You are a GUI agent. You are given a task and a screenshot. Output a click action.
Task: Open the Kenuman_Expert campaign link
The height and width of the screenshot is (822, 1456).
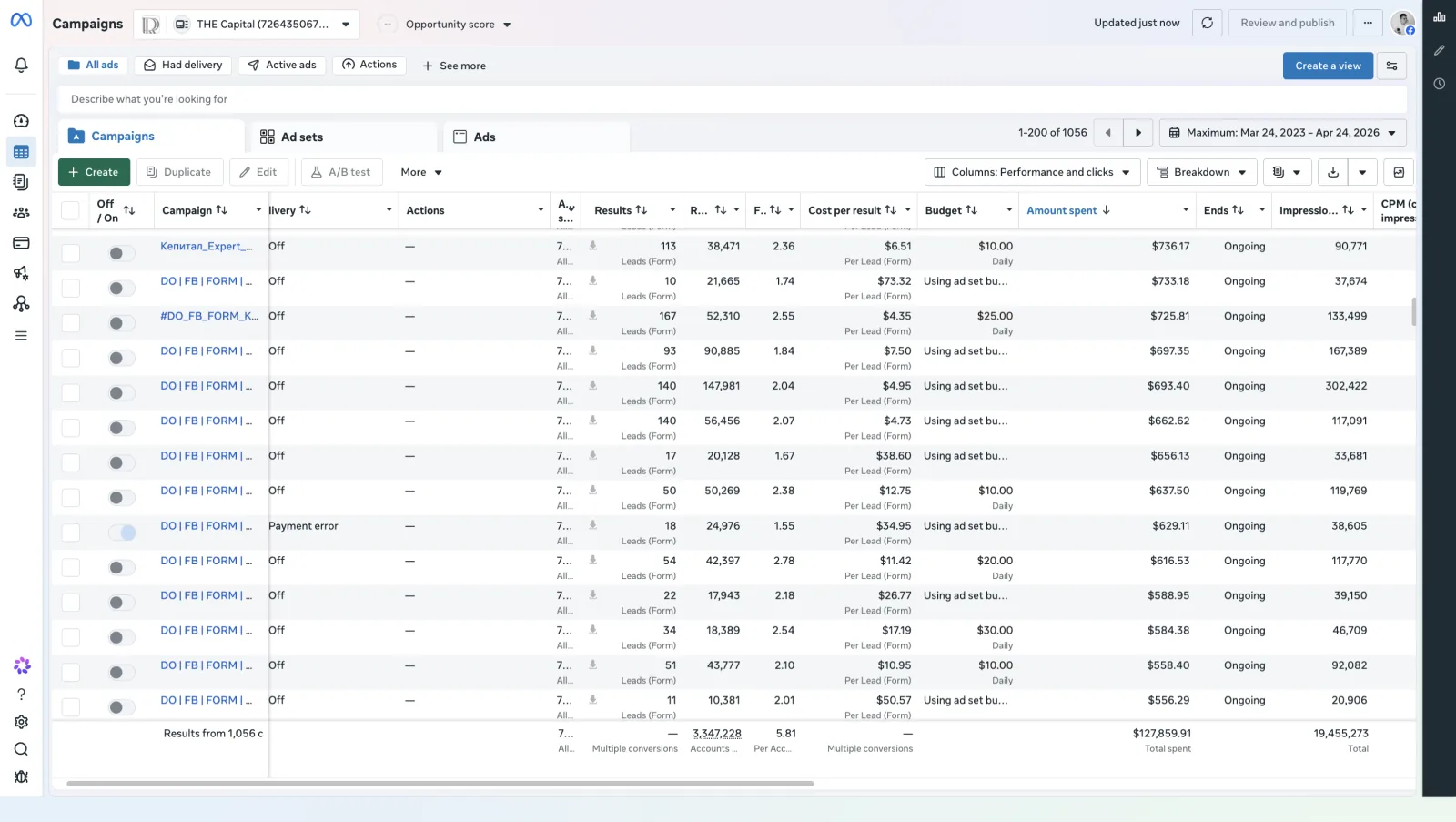pos(207,246)
